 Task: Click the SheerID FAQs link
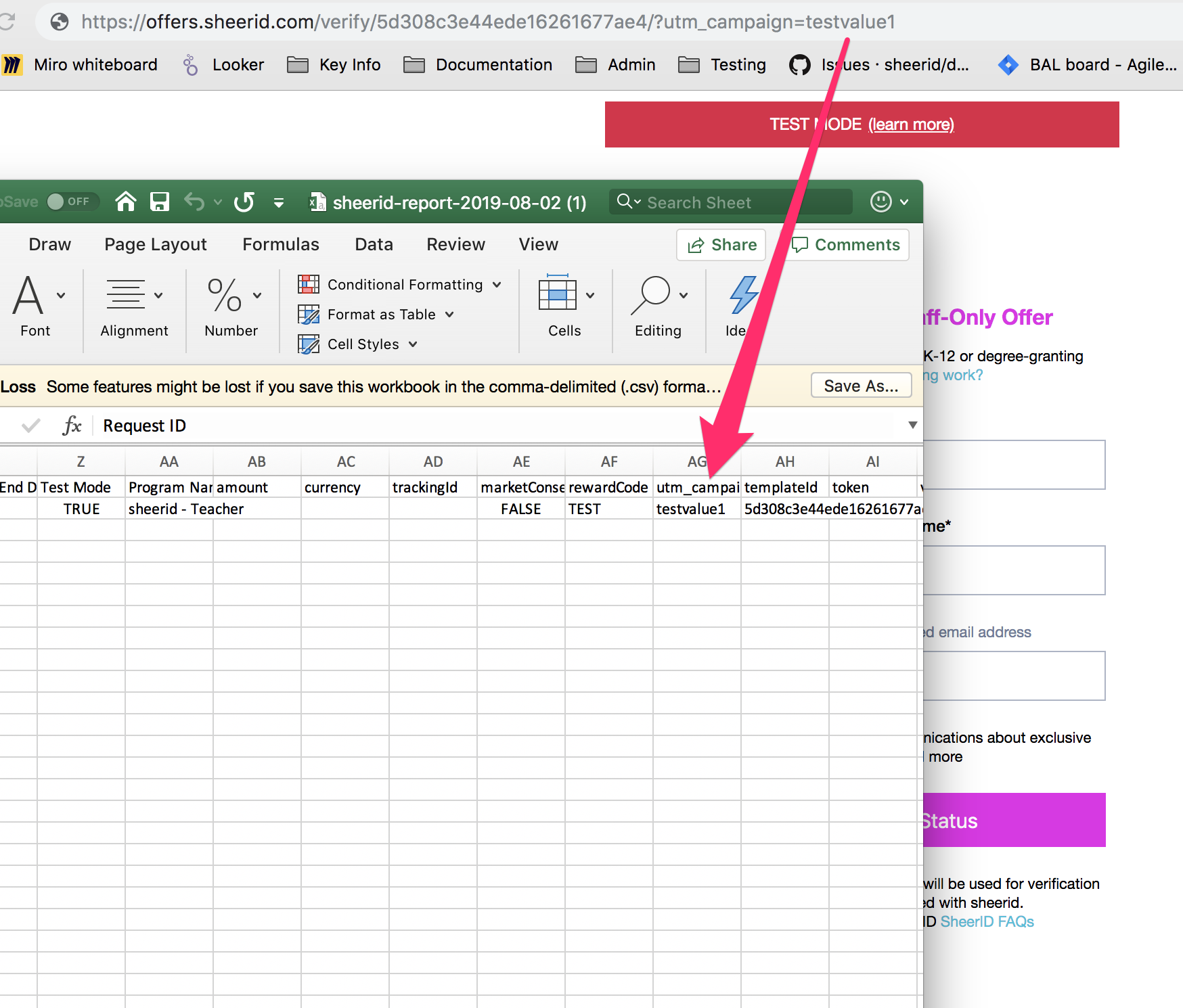(x=987, y=921)
